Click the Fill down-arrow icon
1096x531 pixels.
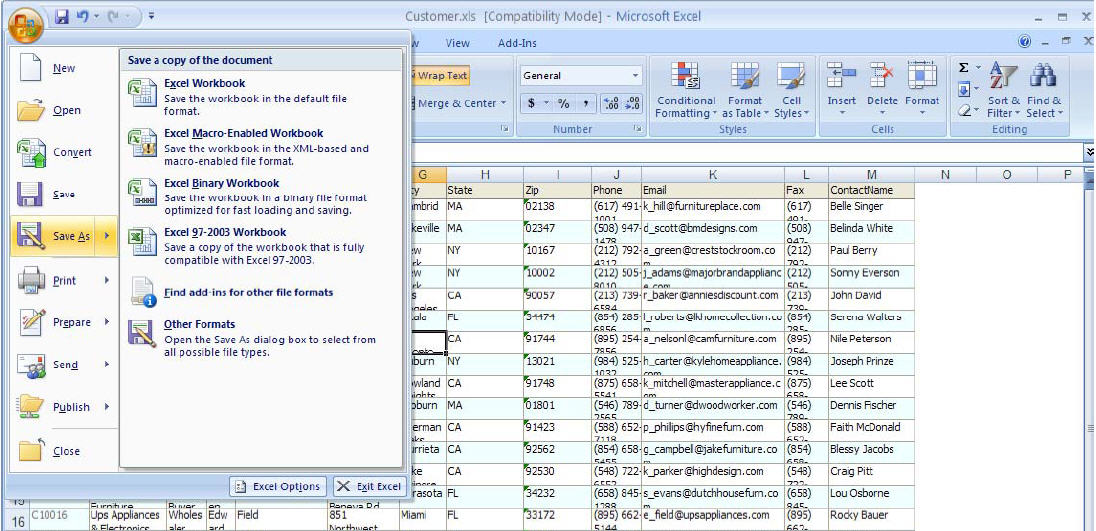click(x=964, y=89)
